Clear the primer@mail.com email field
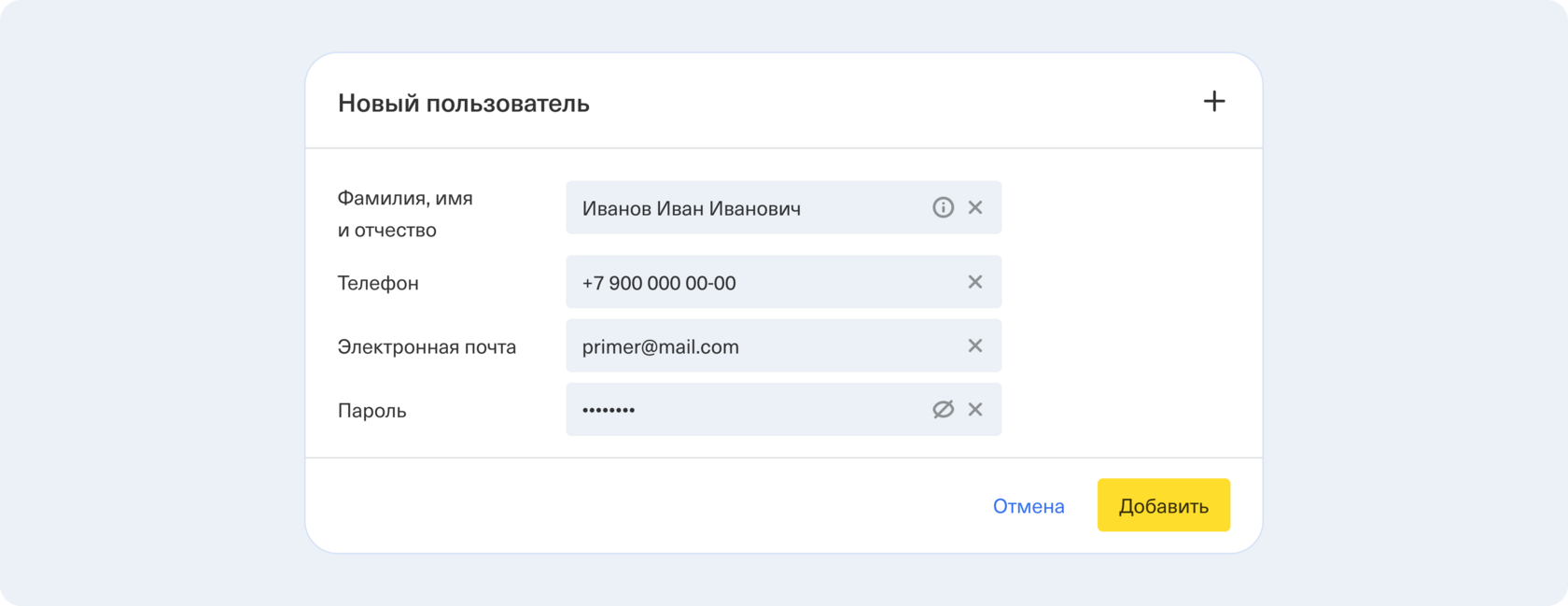Viewport: 1568px width, 606px height. pyautogui.click(x=975, y=345)
